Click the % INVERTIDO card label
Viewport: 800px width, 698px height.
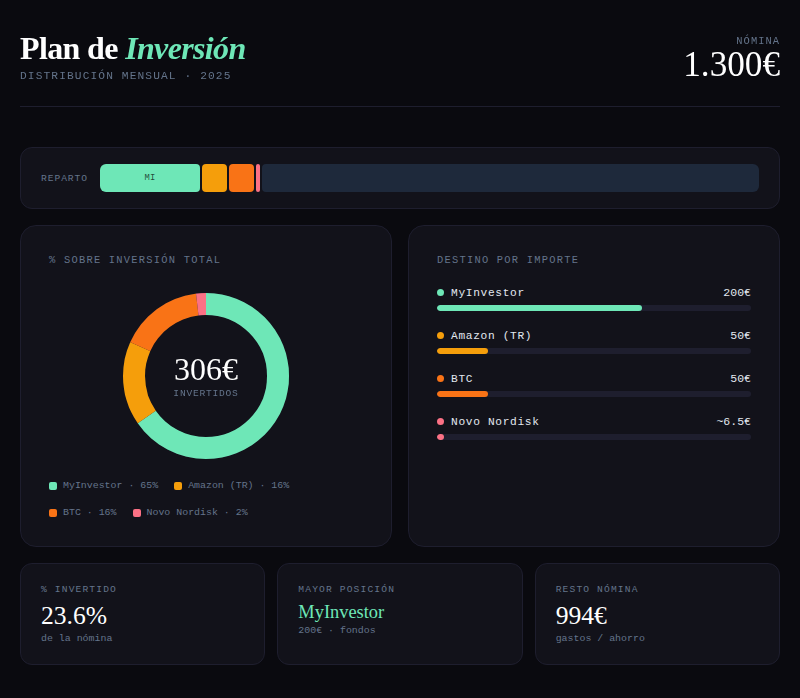click(79, 589)
